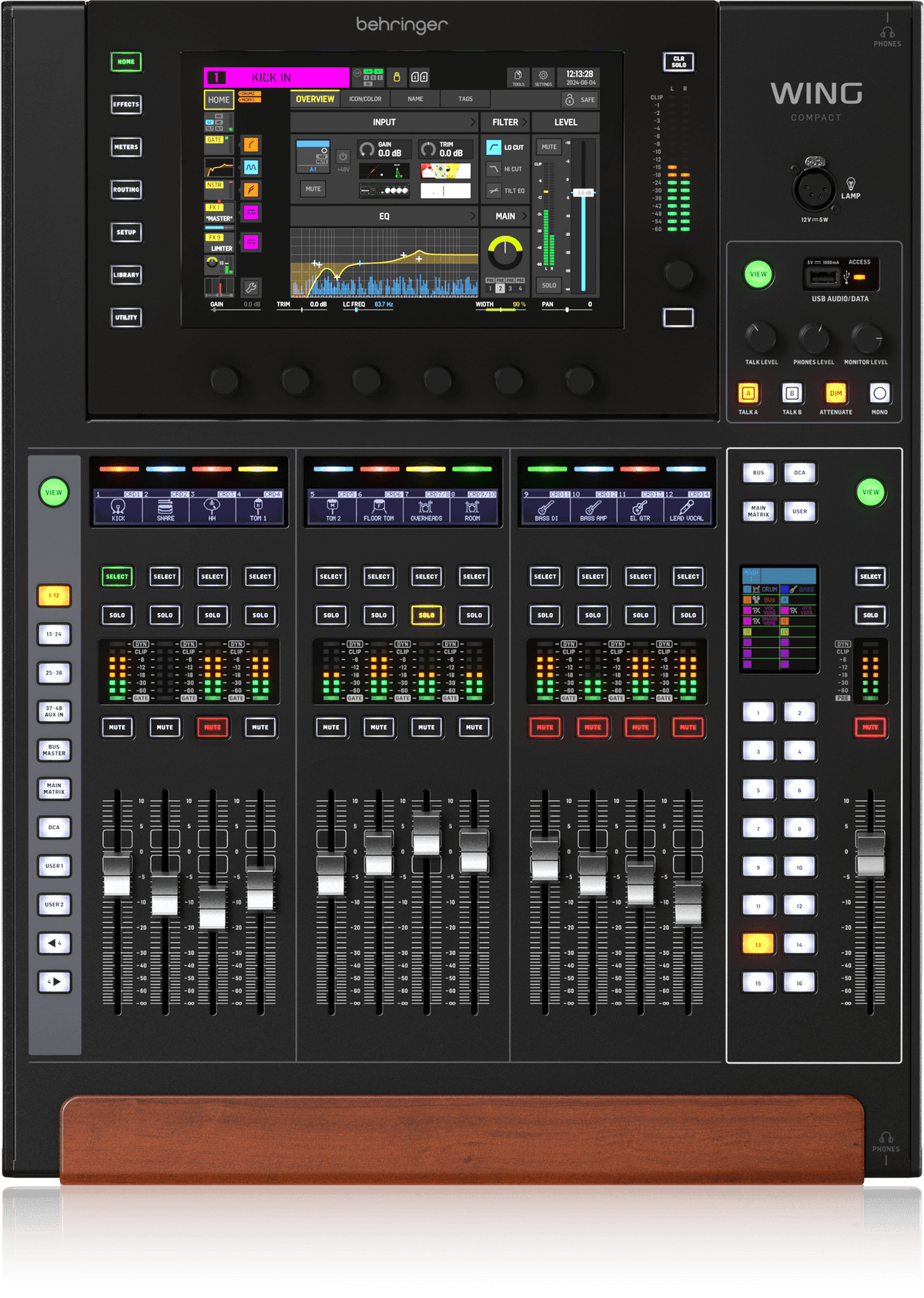Open the LIBRARY hardware button
924x1298 pixels.
[126, 275]
